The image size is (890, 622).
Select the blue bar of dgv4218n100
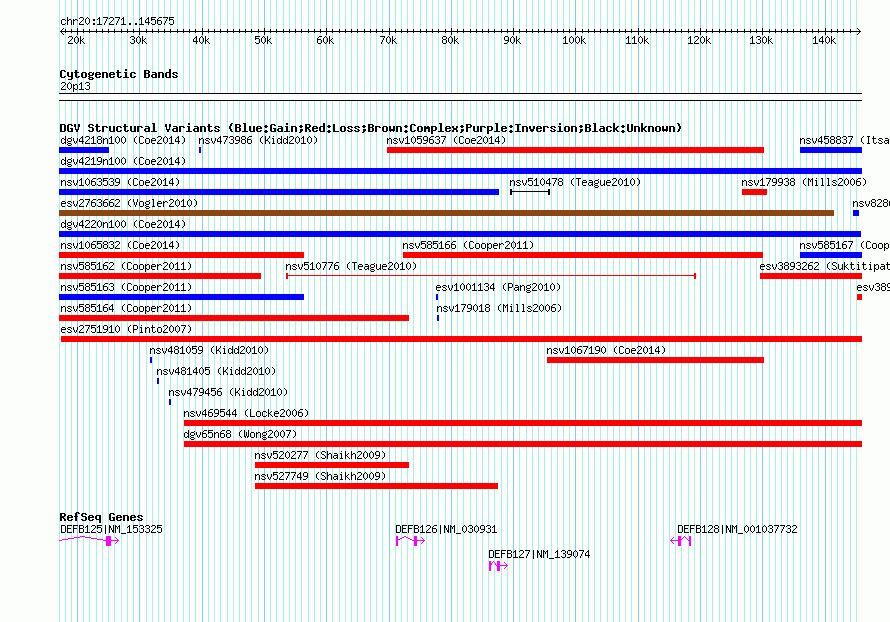(84, 150)
